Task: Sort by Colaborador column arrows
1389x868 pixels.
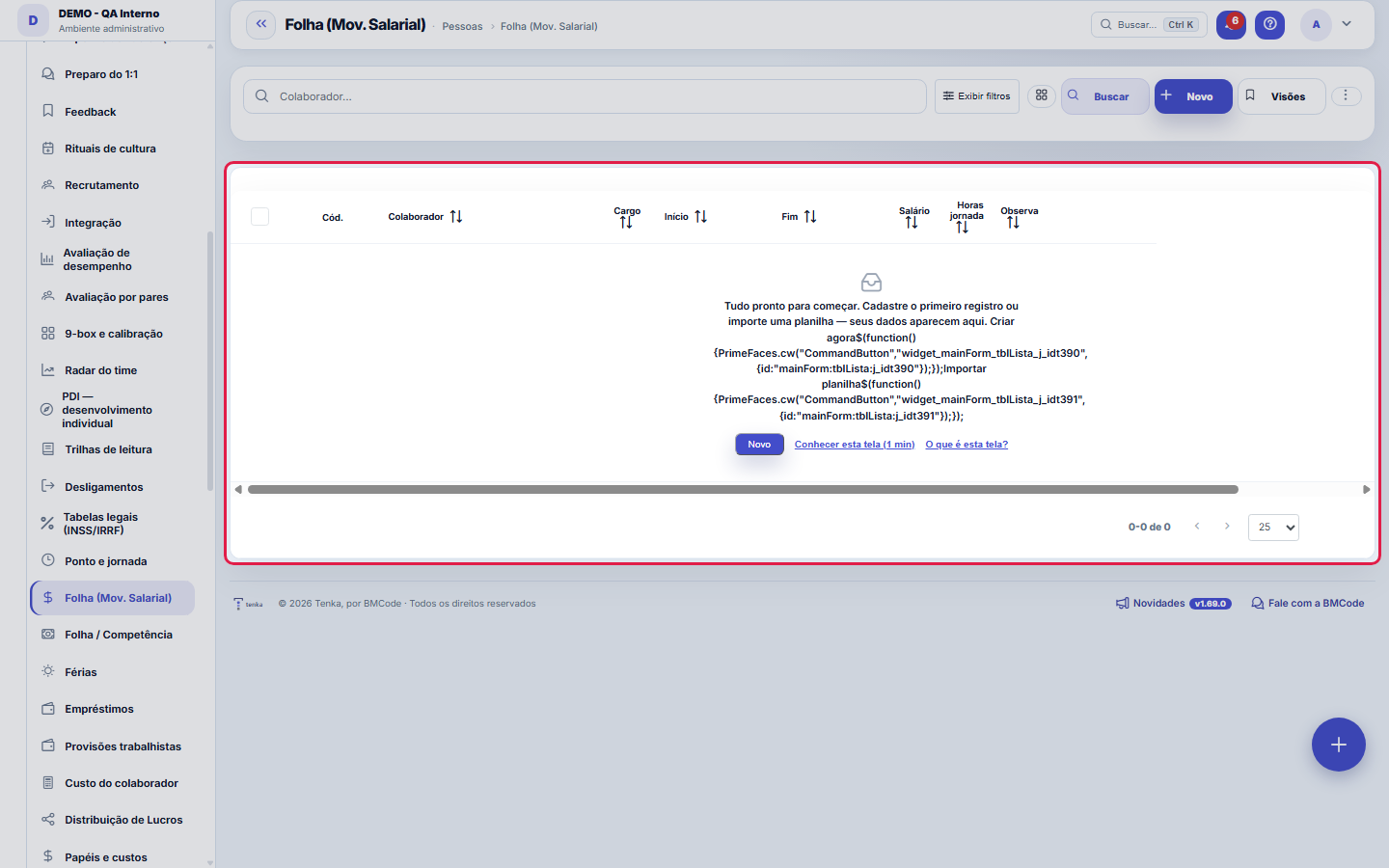Action: pos(456,217)
